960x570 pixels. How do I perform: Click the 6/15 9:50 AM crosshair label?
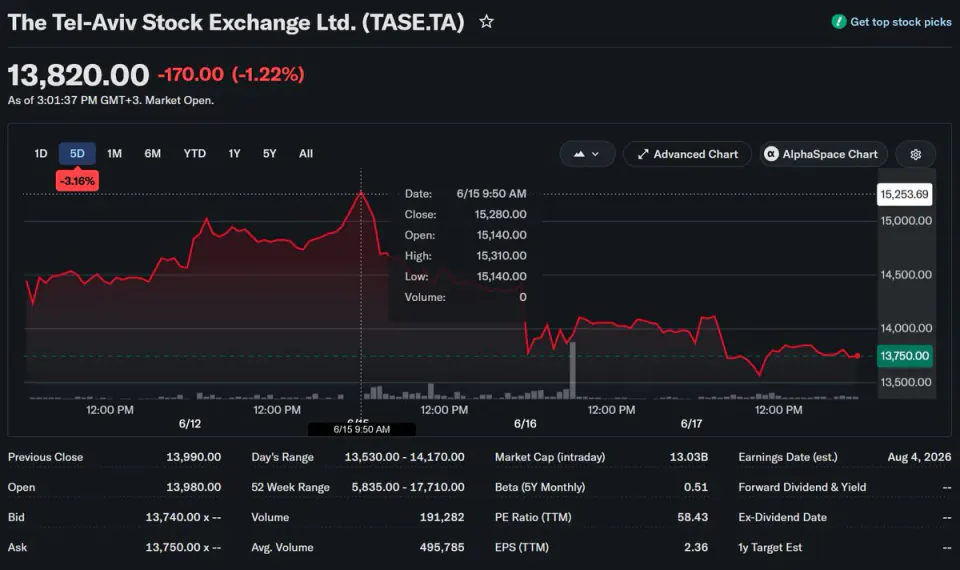[361, 429]
